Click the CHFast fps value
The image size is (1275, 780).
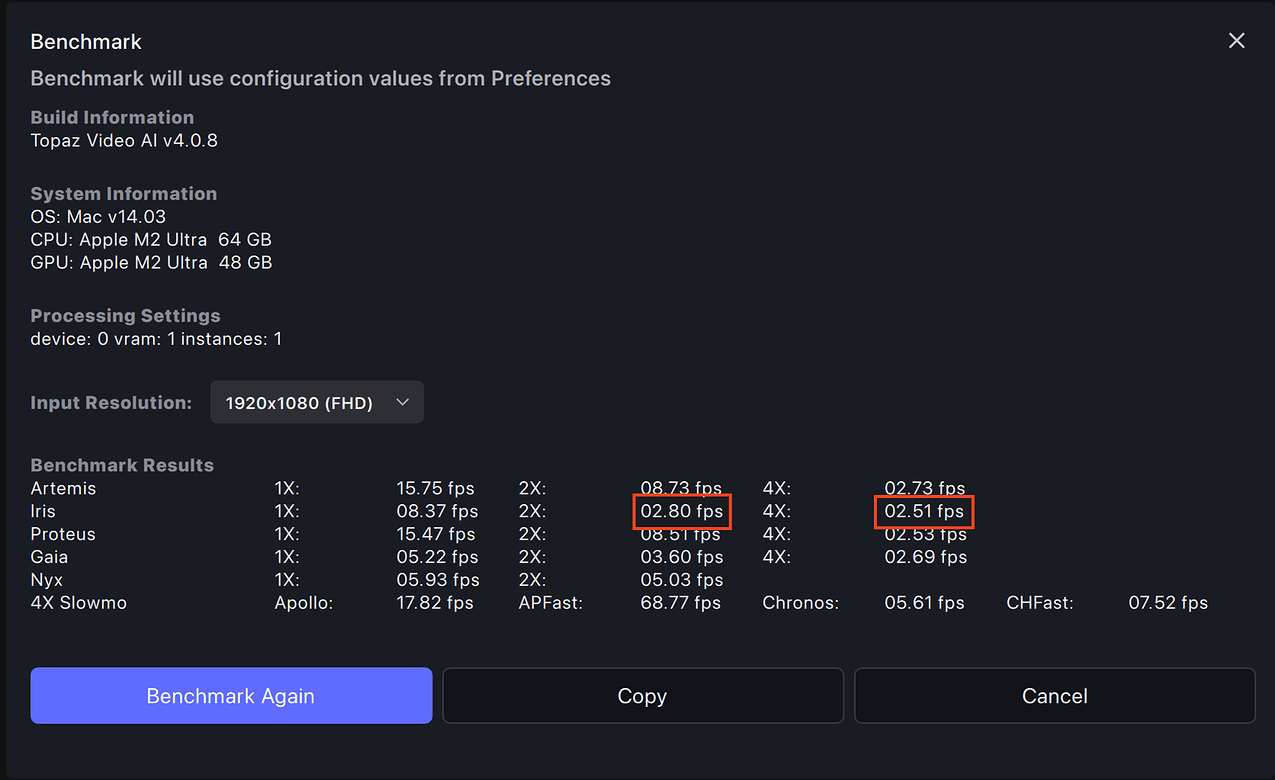pyautogui.click(x=1167, y=602)
